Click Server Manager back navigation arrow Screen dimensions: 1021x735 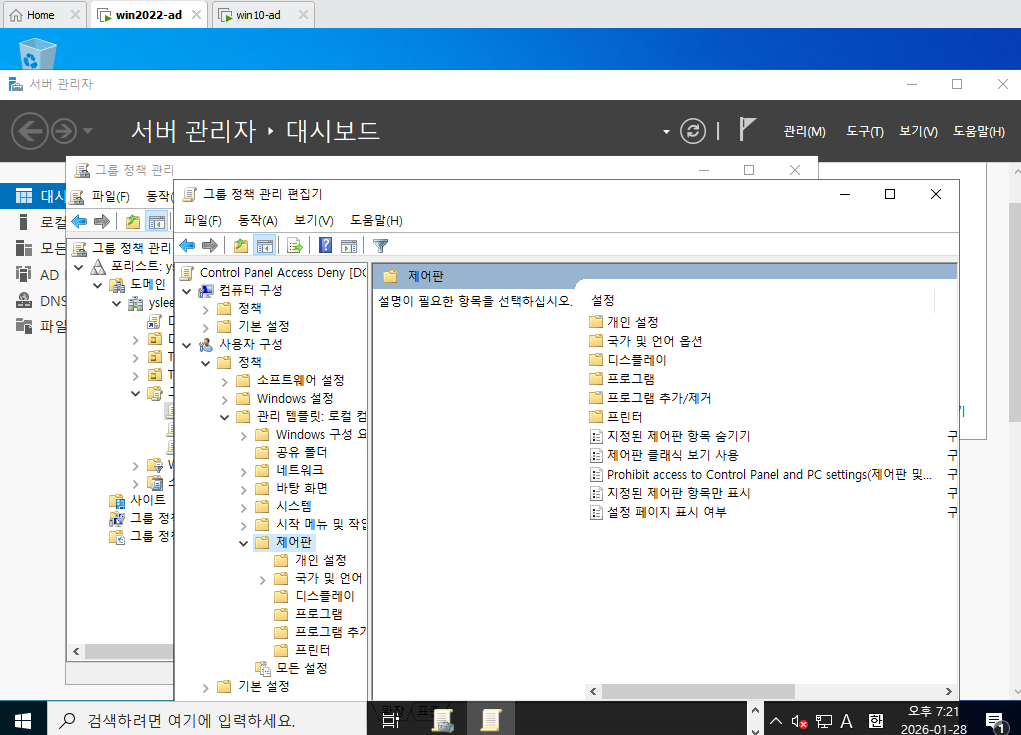click(29, 131)
